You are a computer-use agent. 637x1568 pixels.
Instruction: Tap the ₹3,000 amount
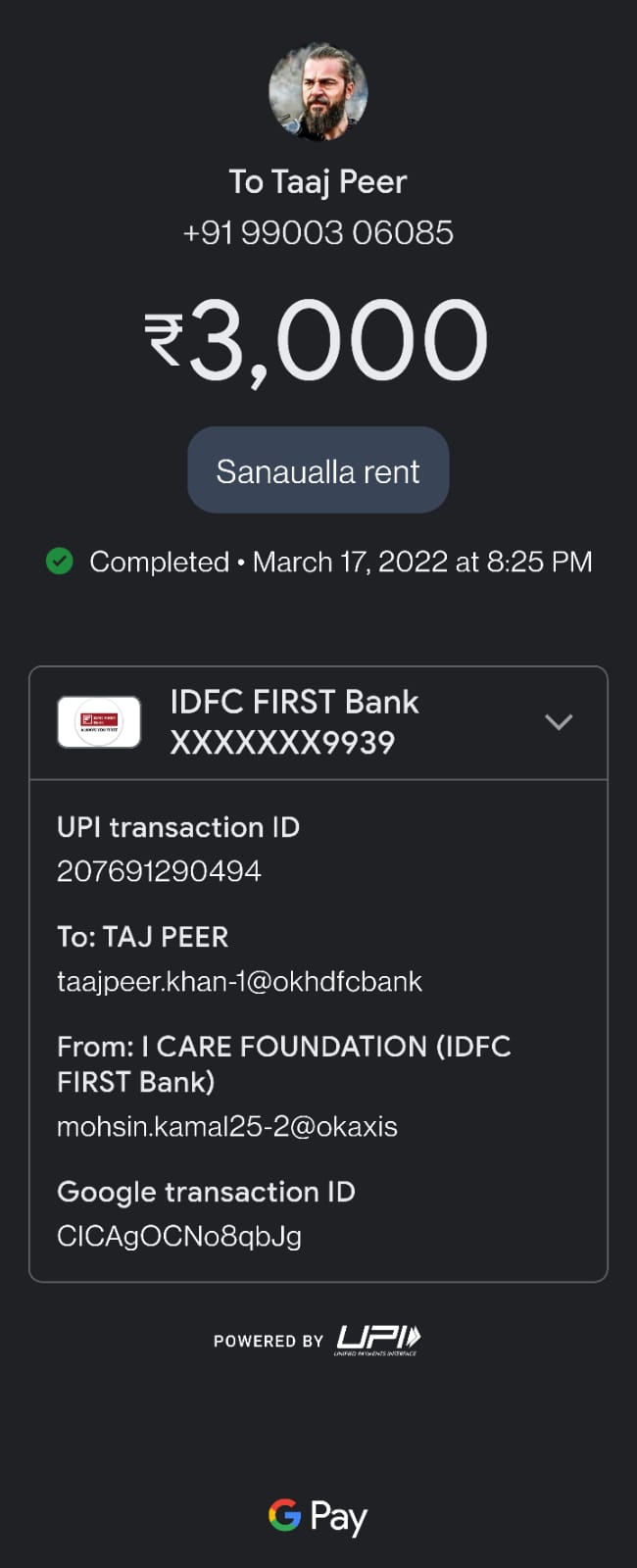(x=318, y=339)
